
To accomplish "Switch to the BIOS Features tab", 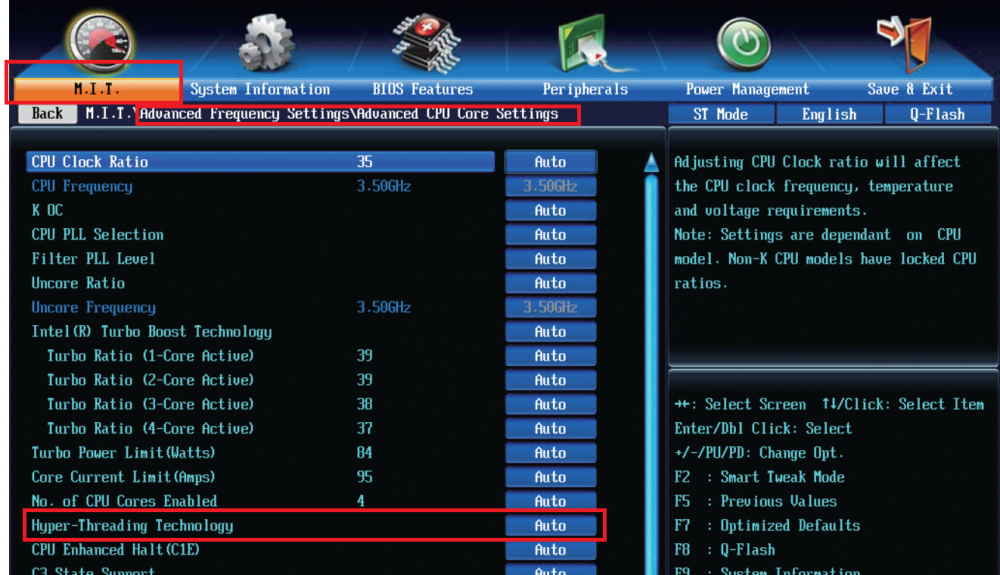I will (x=423, y=89).
